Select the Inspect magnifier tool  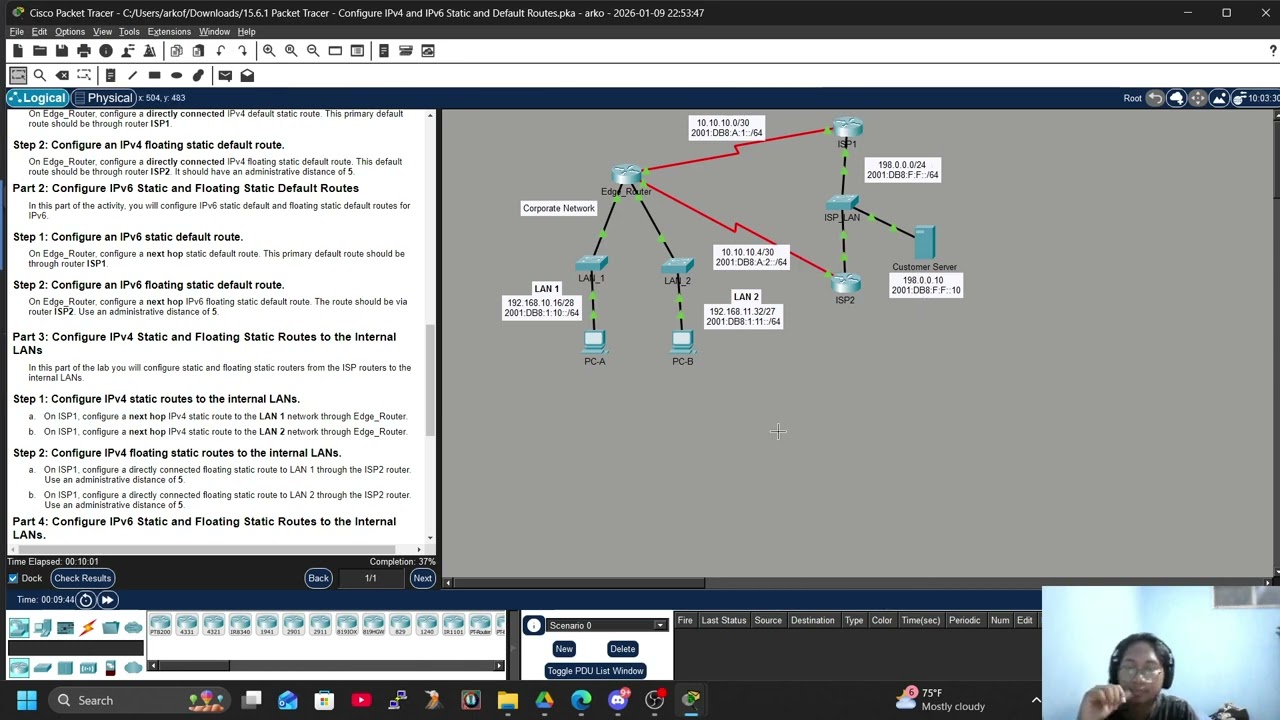(40, 75)
